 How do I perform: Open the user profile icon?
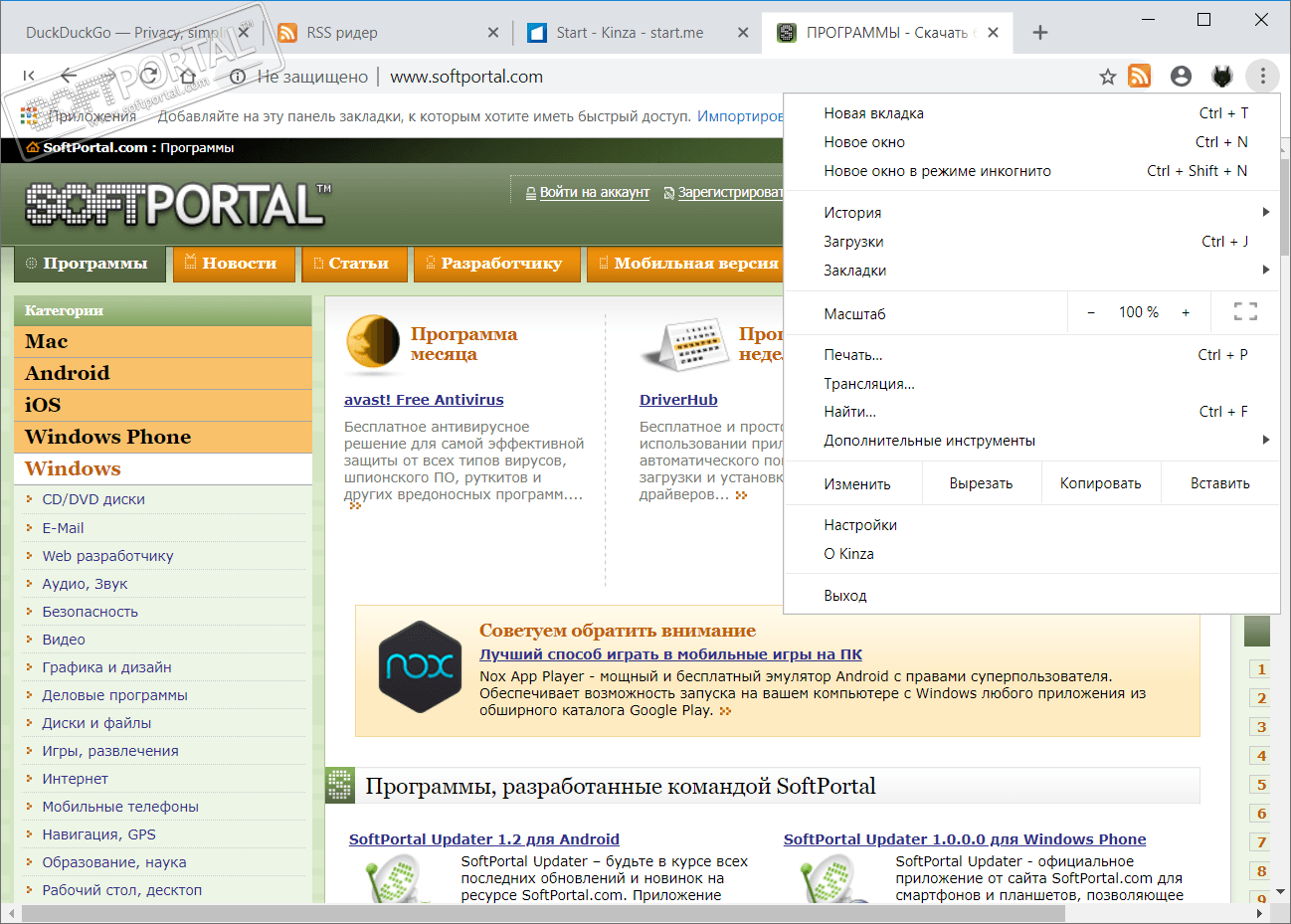coord(1182,76)
